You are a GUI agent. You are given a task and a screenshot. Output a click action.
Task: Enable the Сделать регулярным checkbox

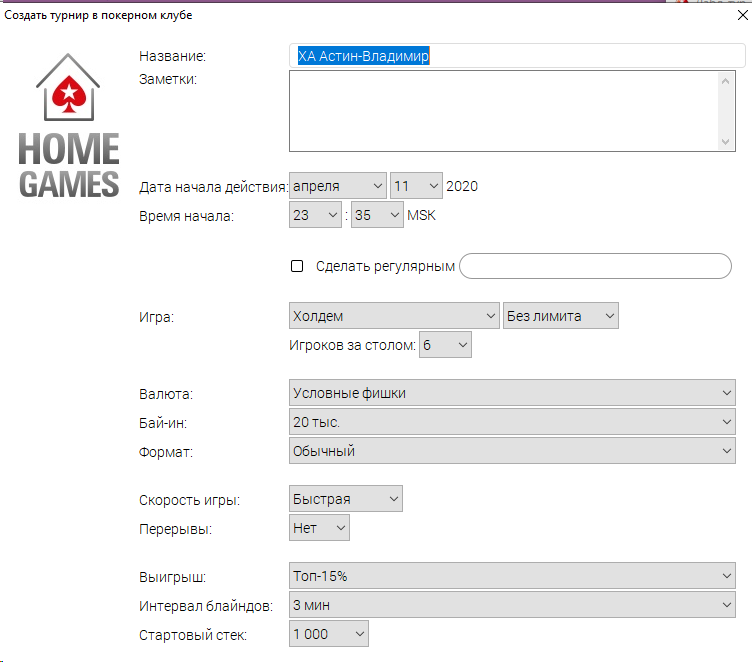297,266
